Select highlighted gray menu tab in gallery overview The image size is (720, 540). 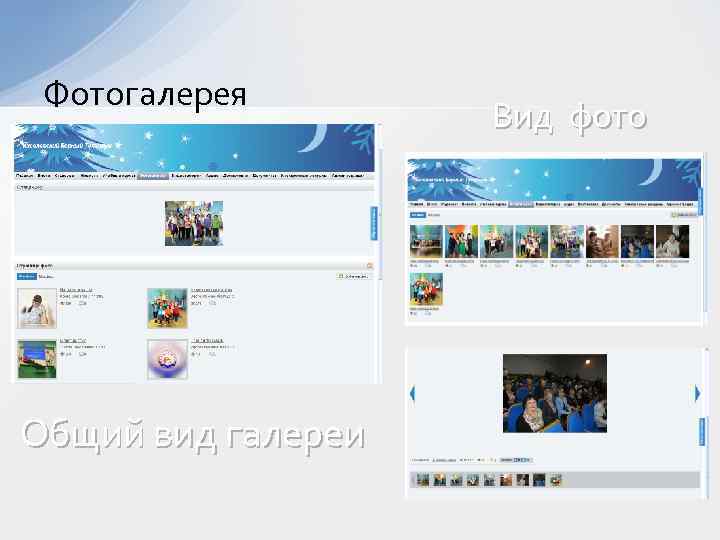coord(153,176)
